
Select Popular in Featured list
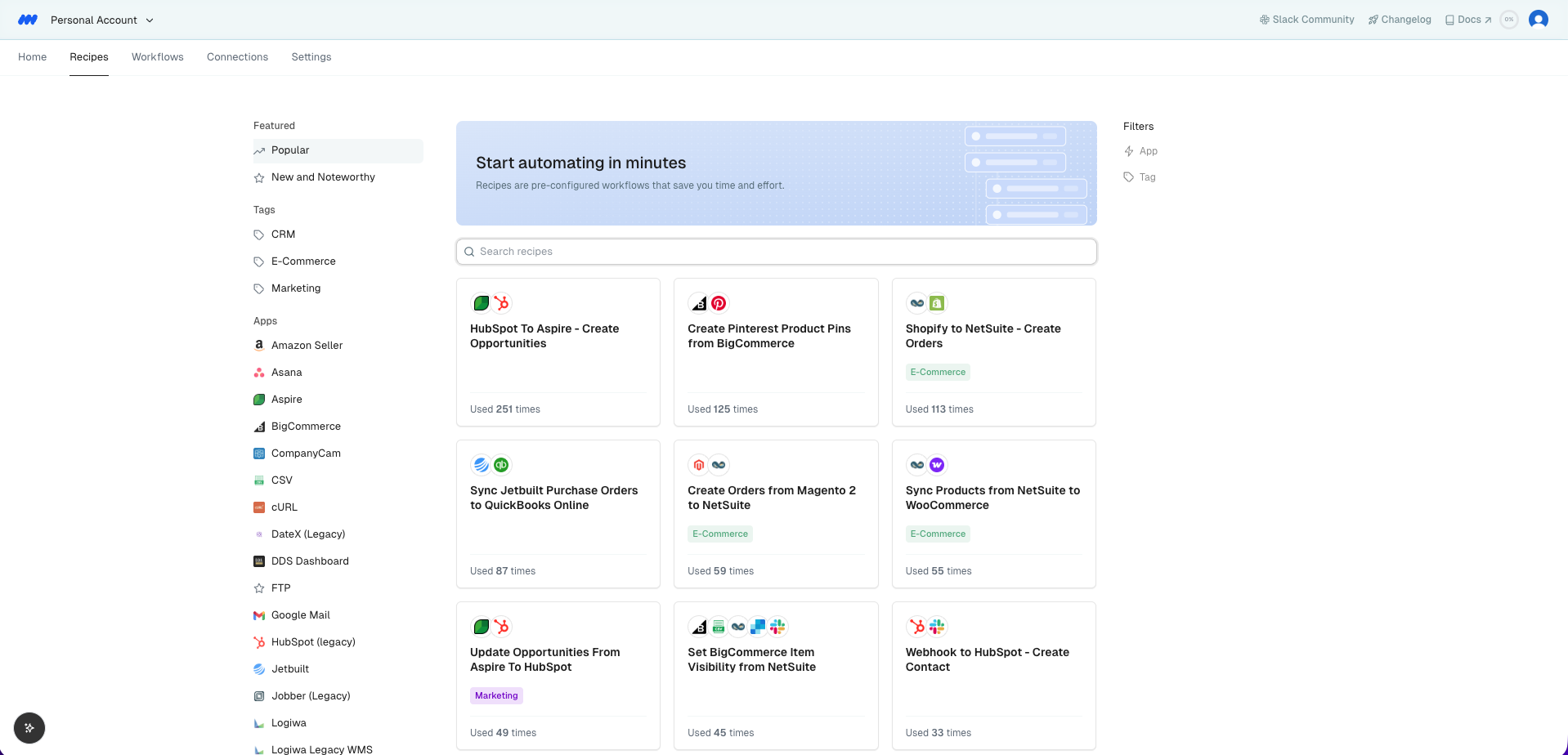pos(338,150)
